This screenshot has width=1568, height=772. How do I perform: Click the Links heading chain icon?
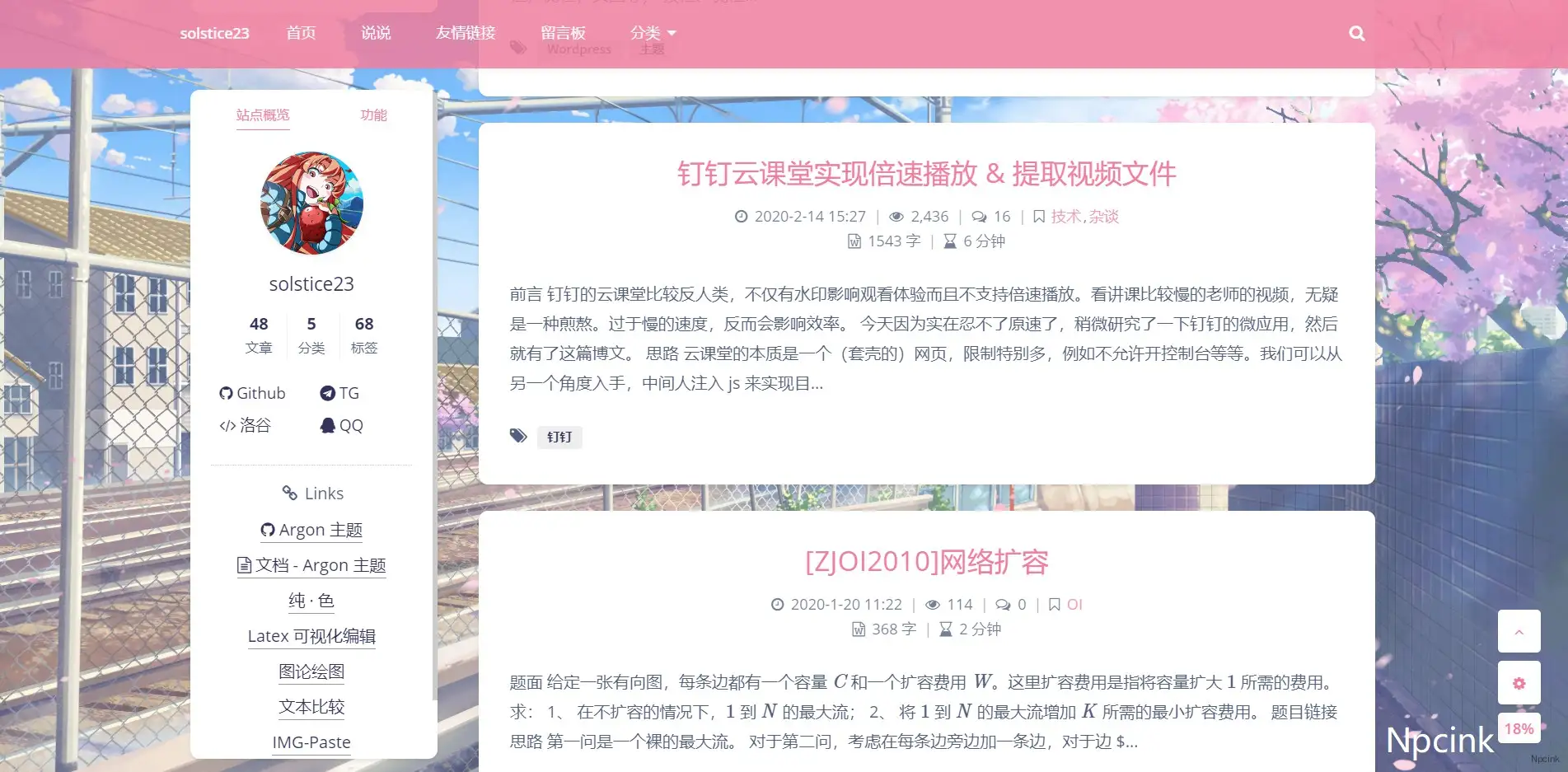click(289, 493)
